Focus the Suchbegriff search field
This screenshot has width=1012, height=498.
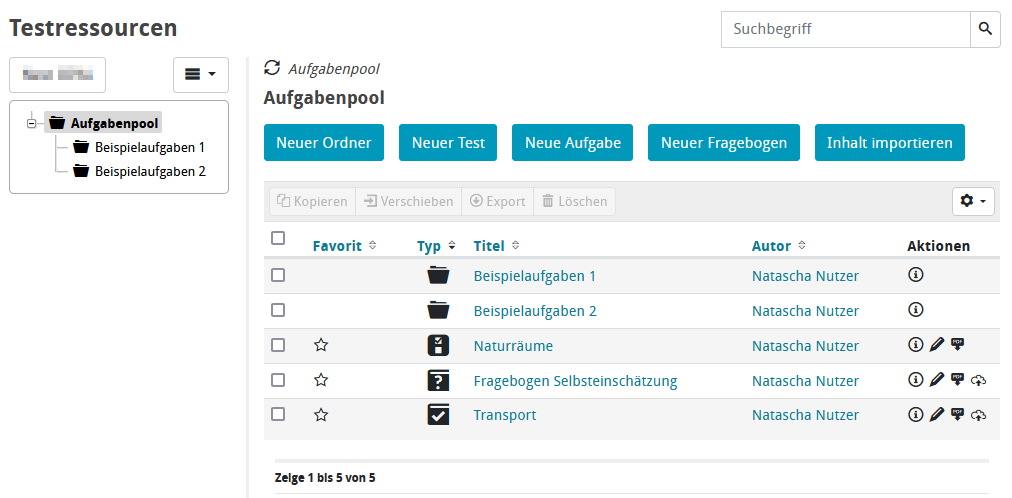point(845,29)
